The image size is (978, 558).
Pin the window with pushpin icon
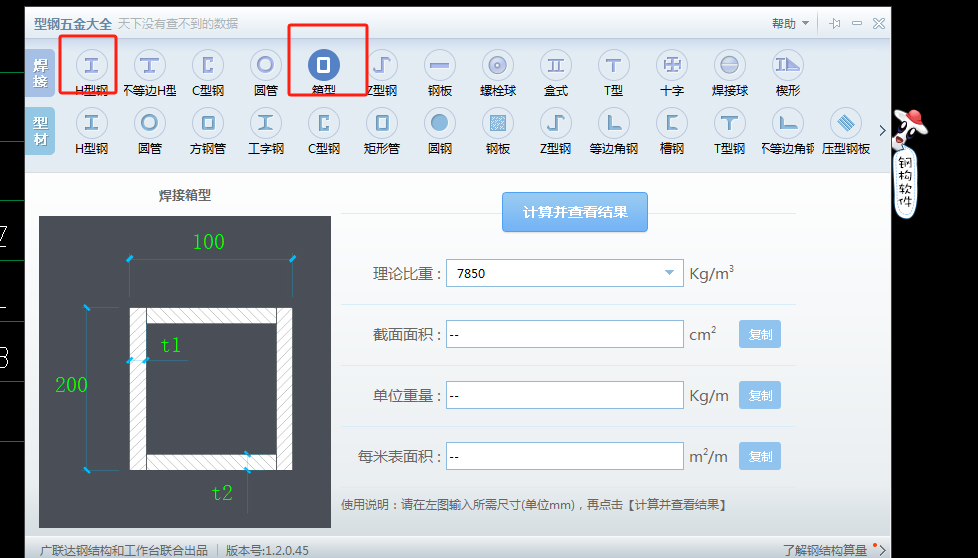pyautogui.click(x=835, y=24)
